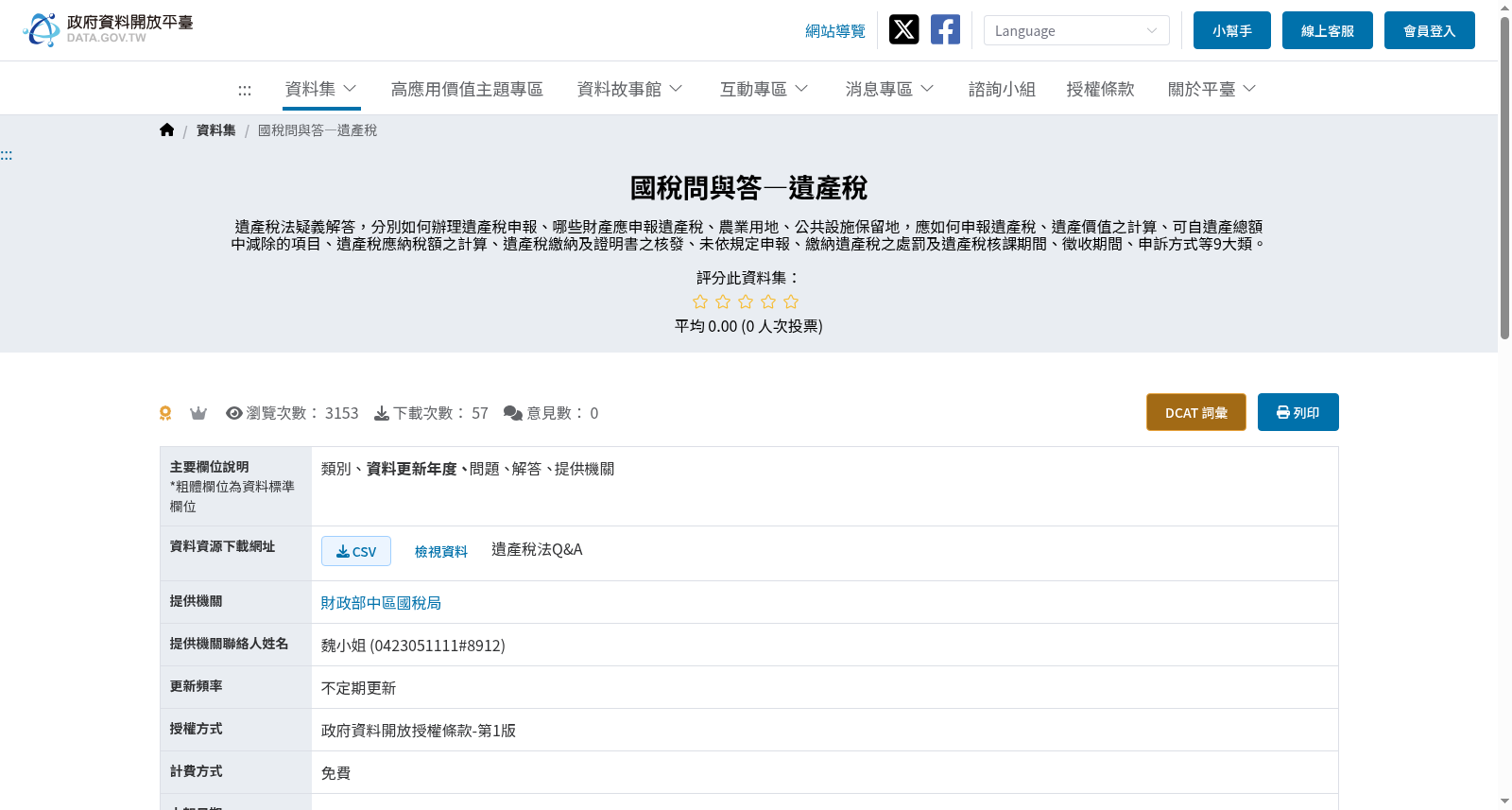Go to home via breadcrumb house icon

[167, 129]
